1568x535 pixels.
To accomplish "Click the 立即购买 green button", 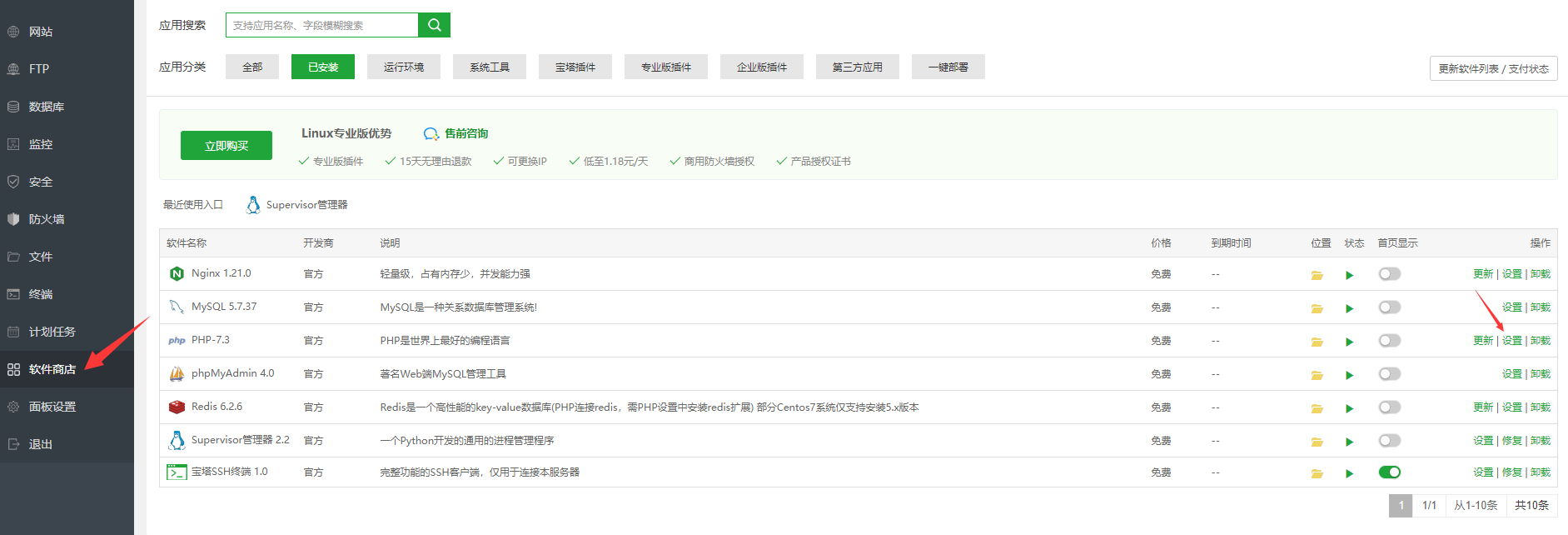I will click(x=226, y=145).
